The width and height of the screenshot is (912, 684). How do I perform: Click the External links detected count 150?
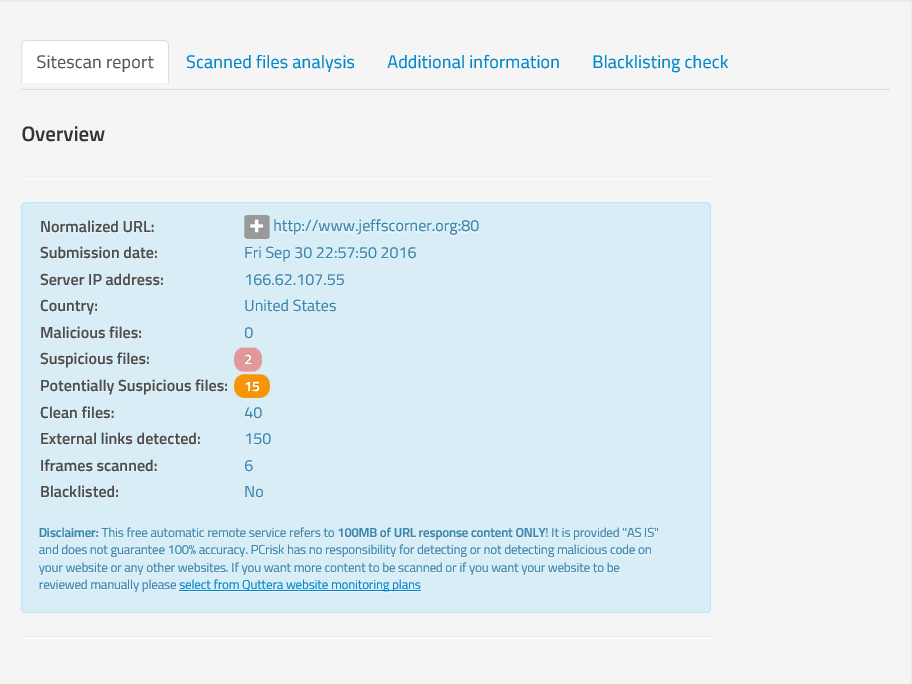click(x=258, y=439)
